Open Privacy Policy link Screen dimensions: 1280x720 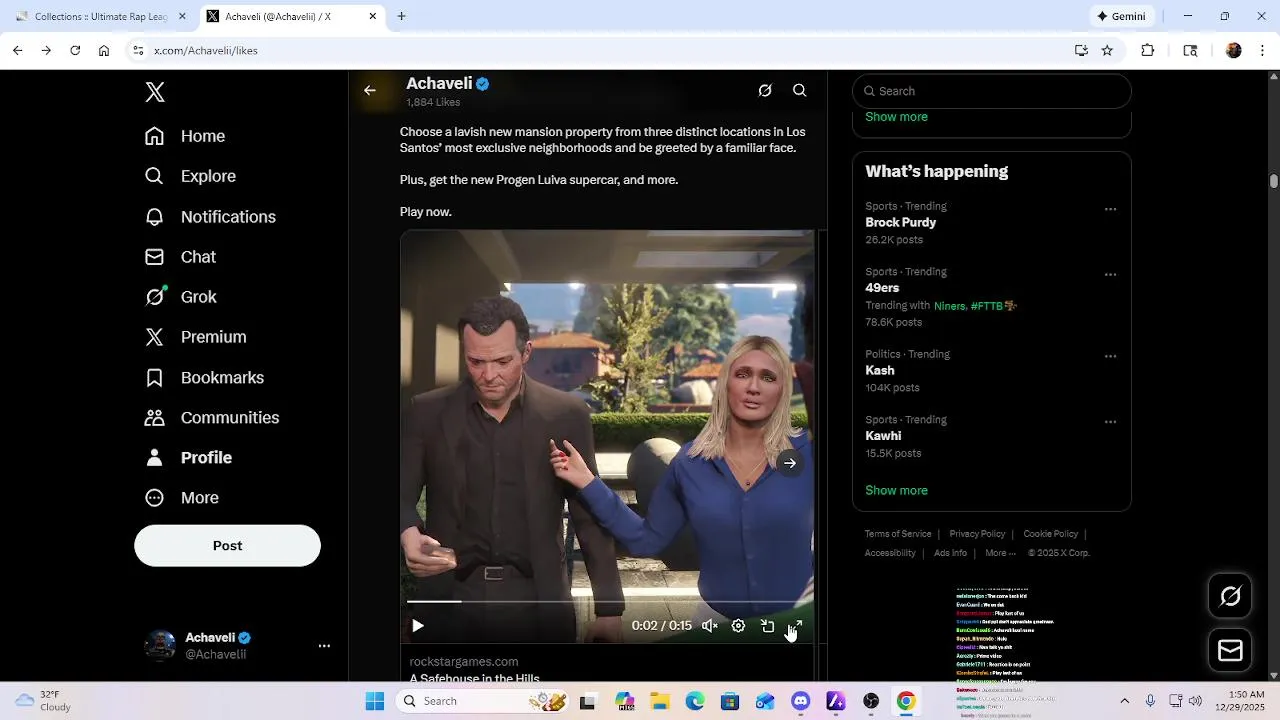coord(977,534)
